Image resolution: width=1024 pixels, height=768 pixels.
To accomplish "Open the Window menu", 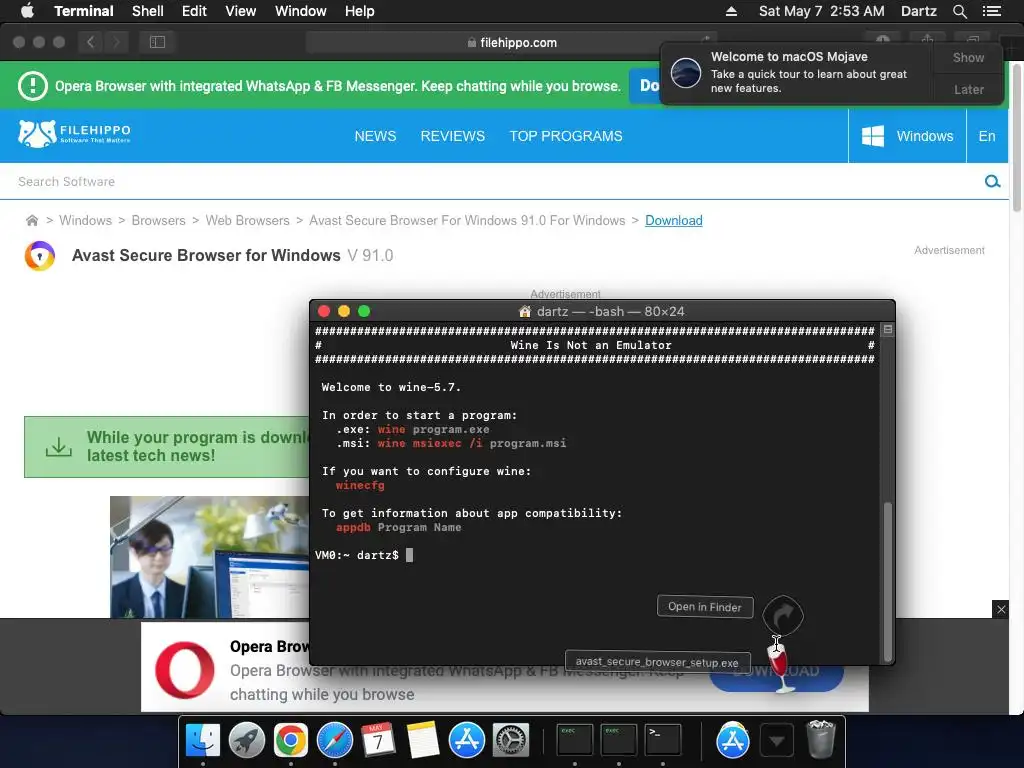I will point(300,11).
